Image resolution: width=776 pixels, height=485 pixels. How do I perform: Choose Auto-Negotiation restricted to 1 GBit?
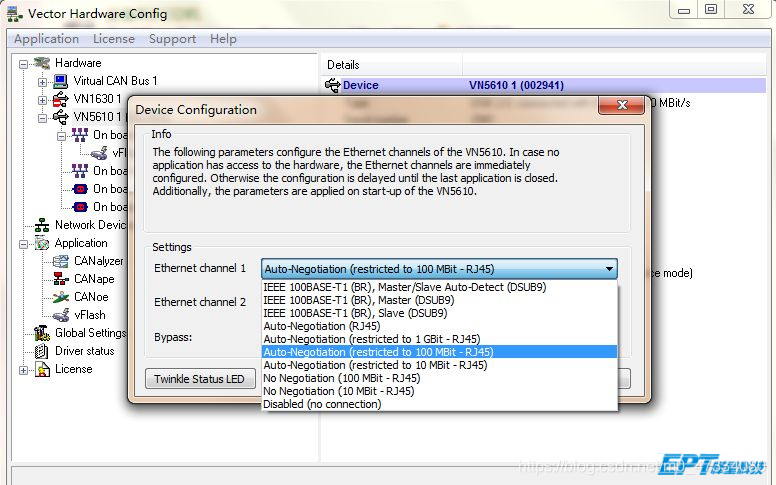[x=439, y=339]
